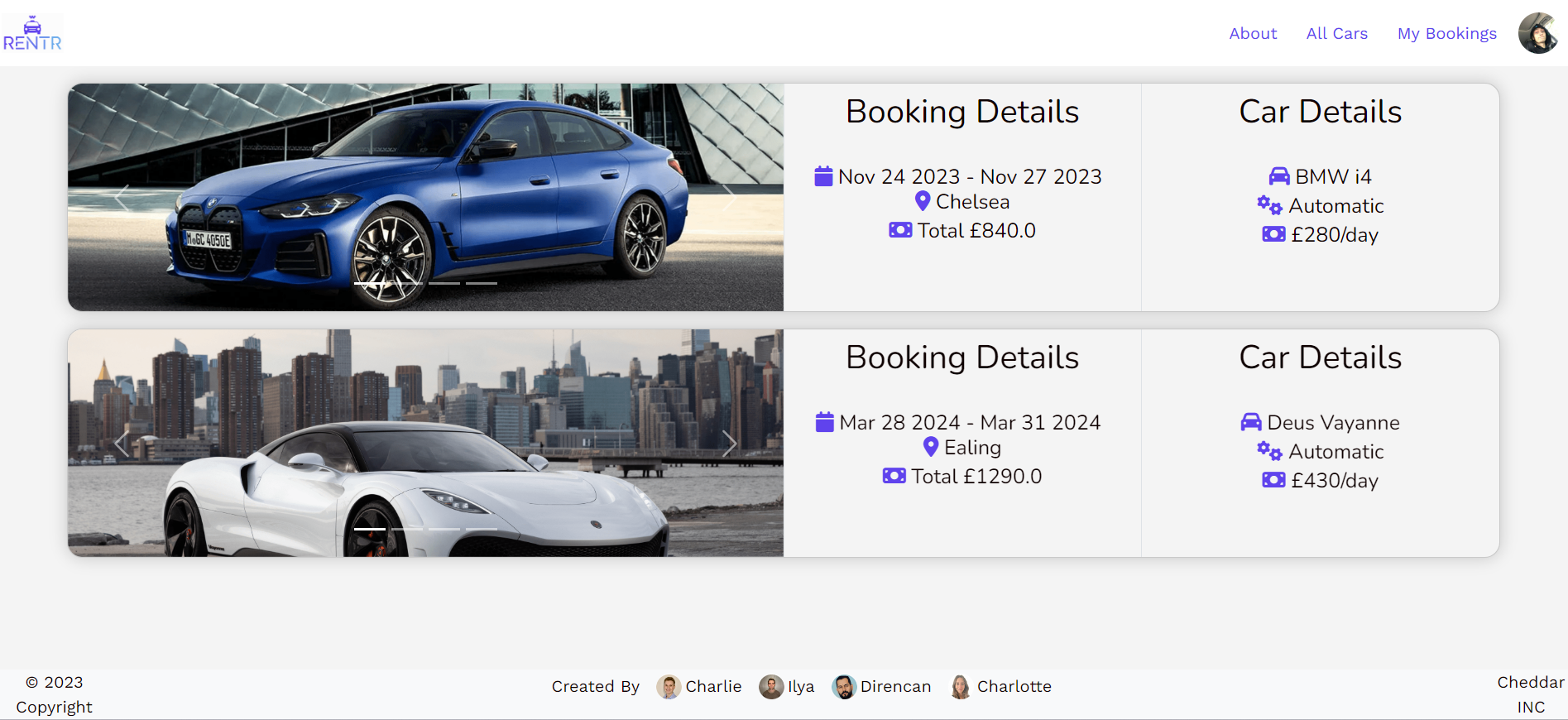Open Charlie's creator link

click(713, 687)
